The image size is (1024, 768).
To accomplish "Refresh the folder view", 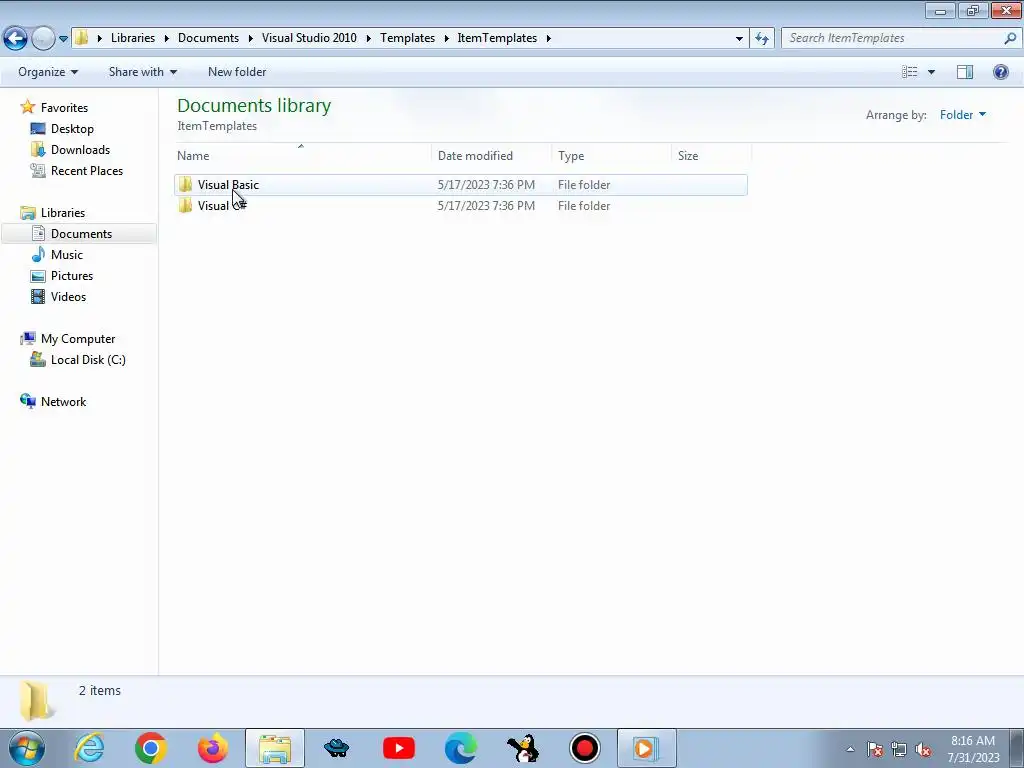I will coord(762,39).
